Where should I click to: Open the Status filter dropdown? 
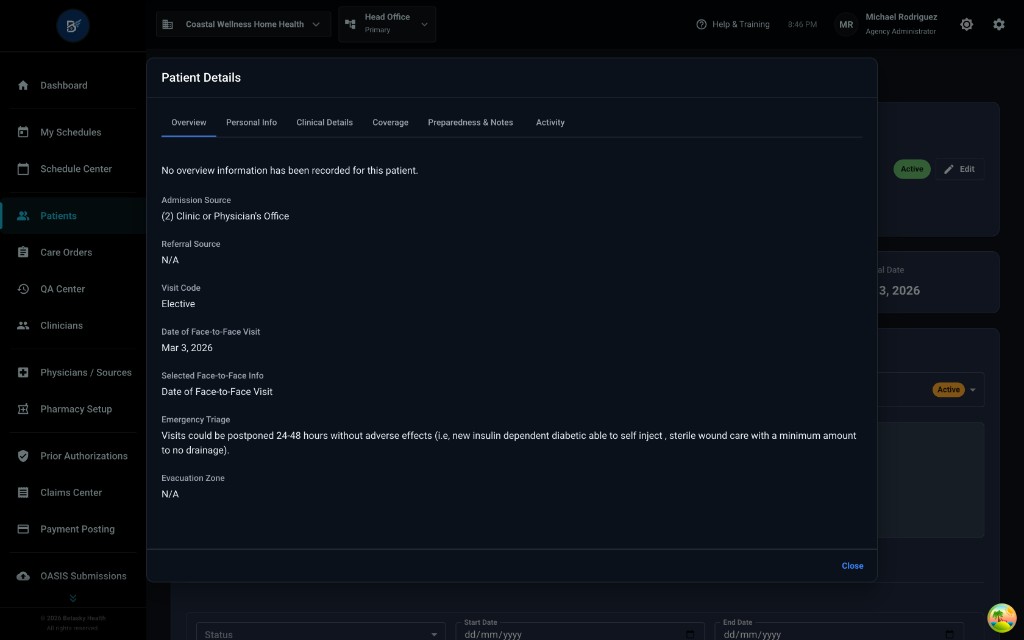click(x=320, y=633)
